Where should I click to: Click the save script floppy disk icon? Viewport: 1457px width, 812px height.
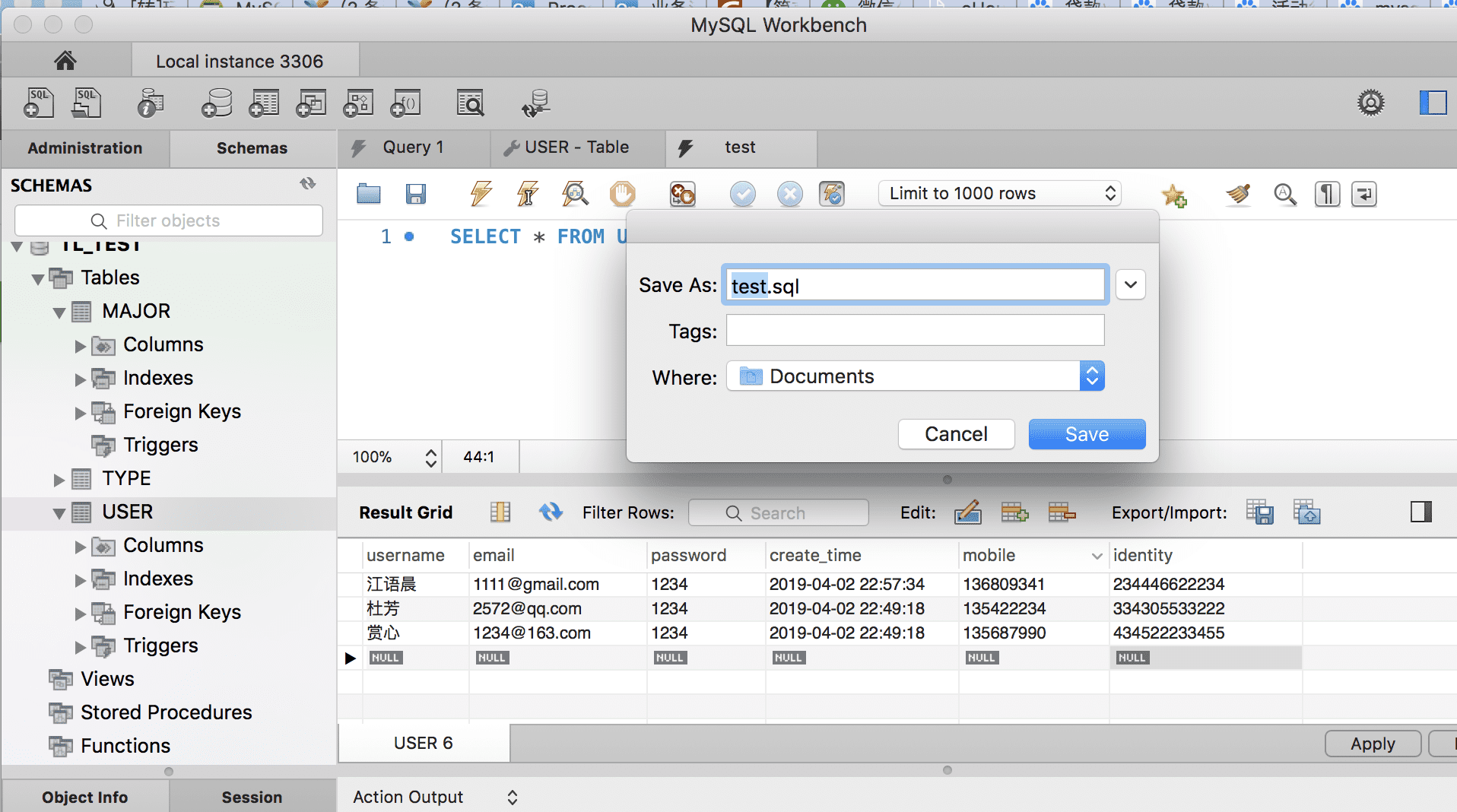click(x=415, y=194)
